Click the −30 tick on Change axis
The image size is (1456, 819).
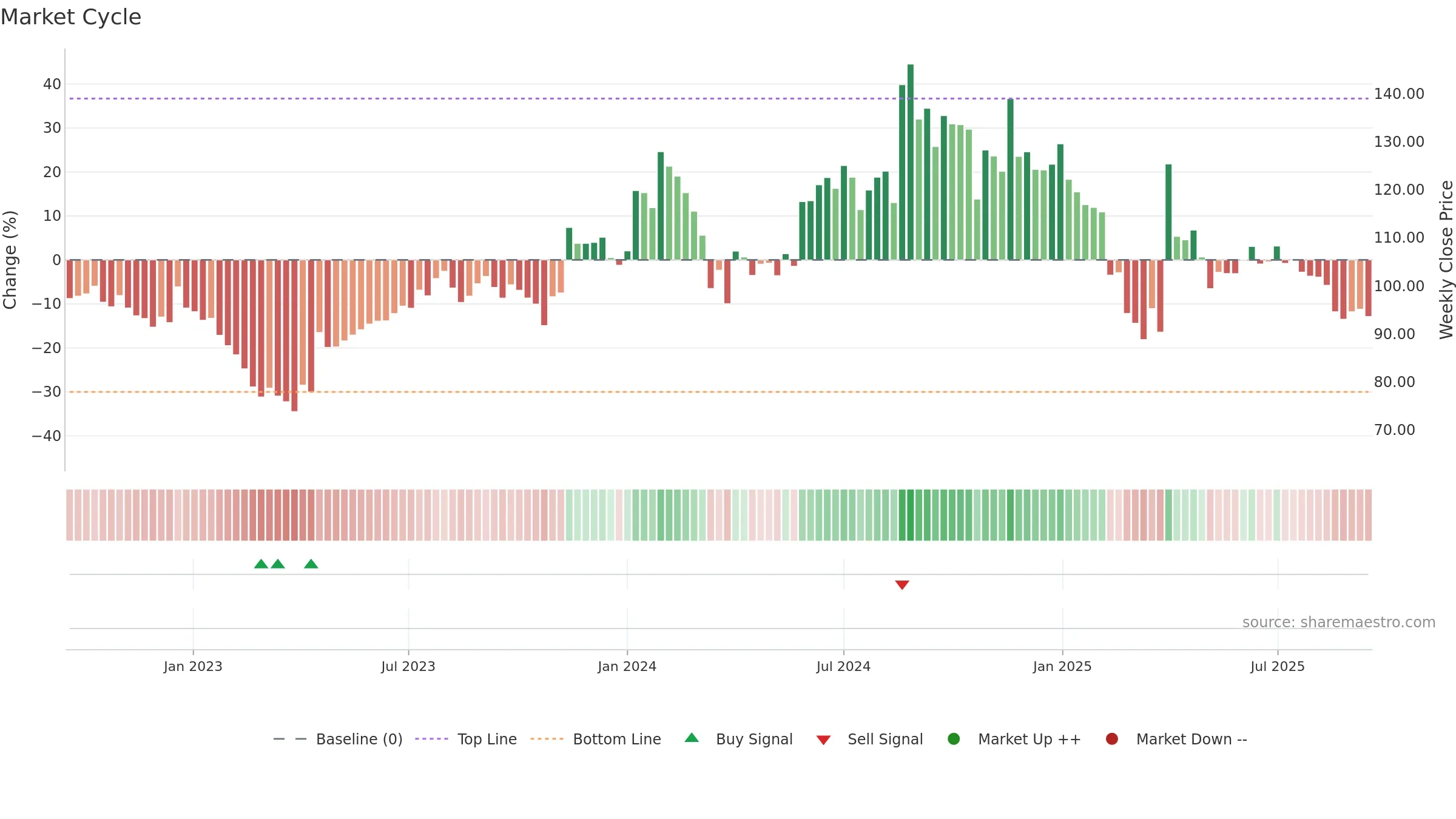[47, 391]
